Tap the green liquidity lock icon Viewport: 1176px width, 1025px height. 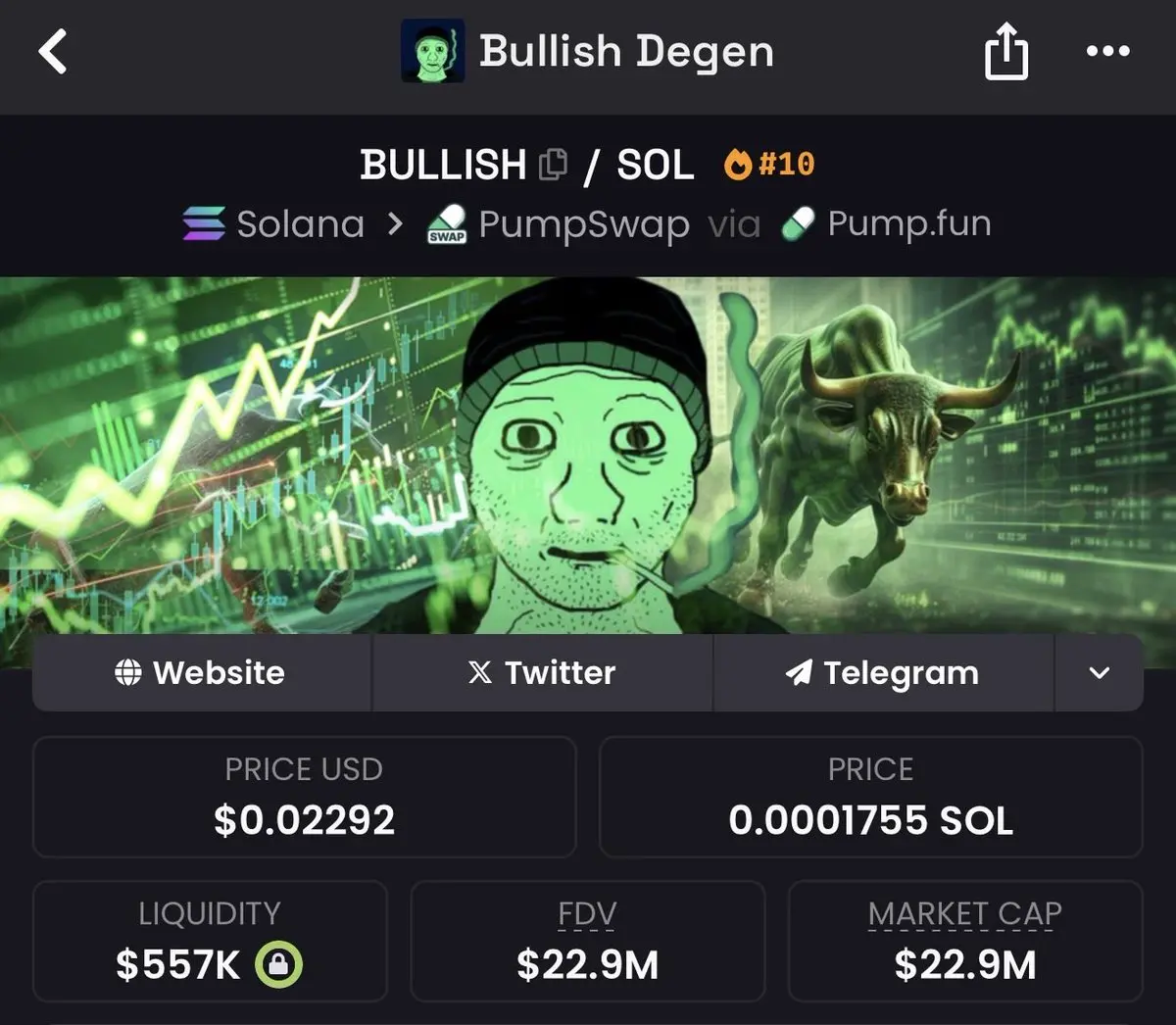tap(279, 965)
